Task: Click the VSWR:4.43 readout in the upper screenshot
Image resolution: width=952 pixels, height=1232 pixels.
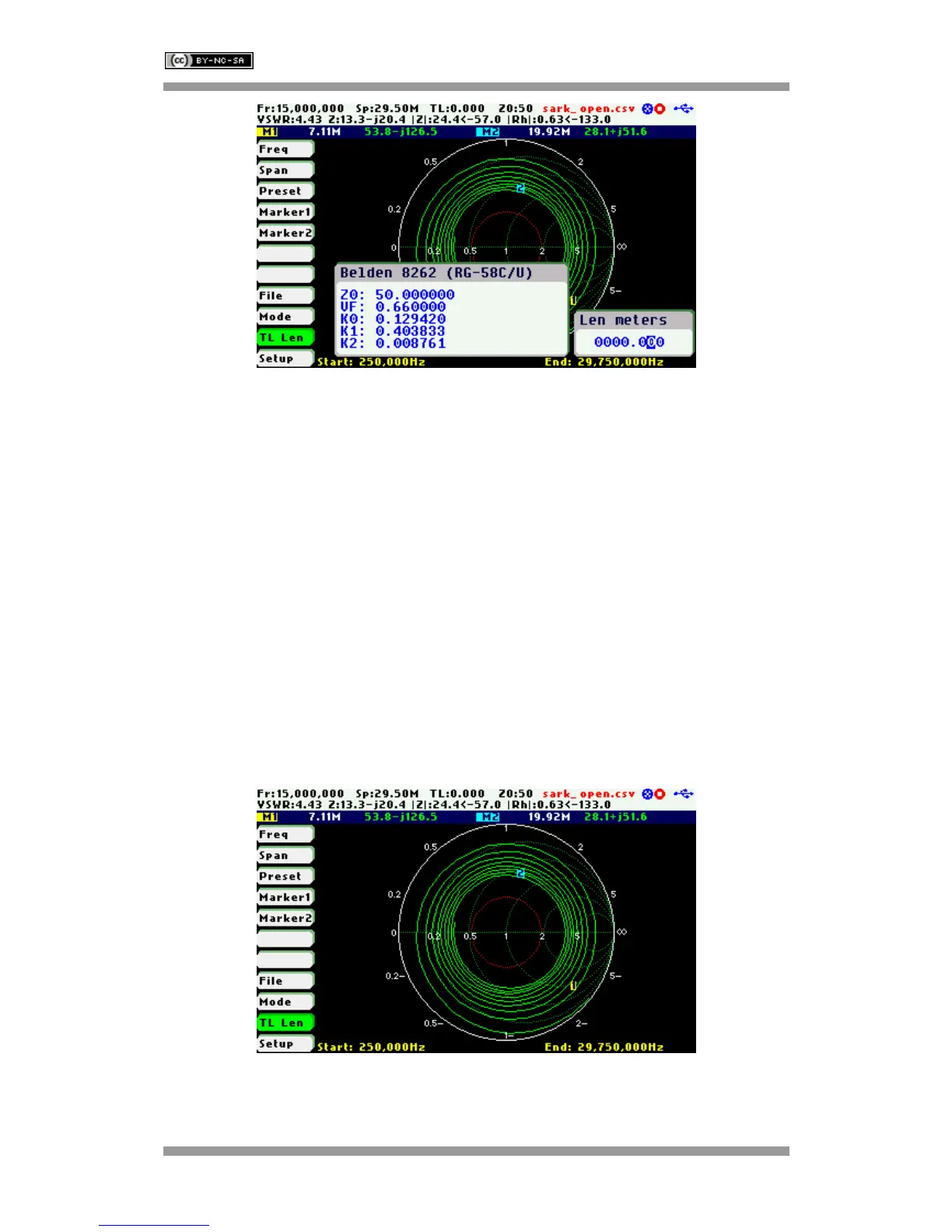Action: 289,120
